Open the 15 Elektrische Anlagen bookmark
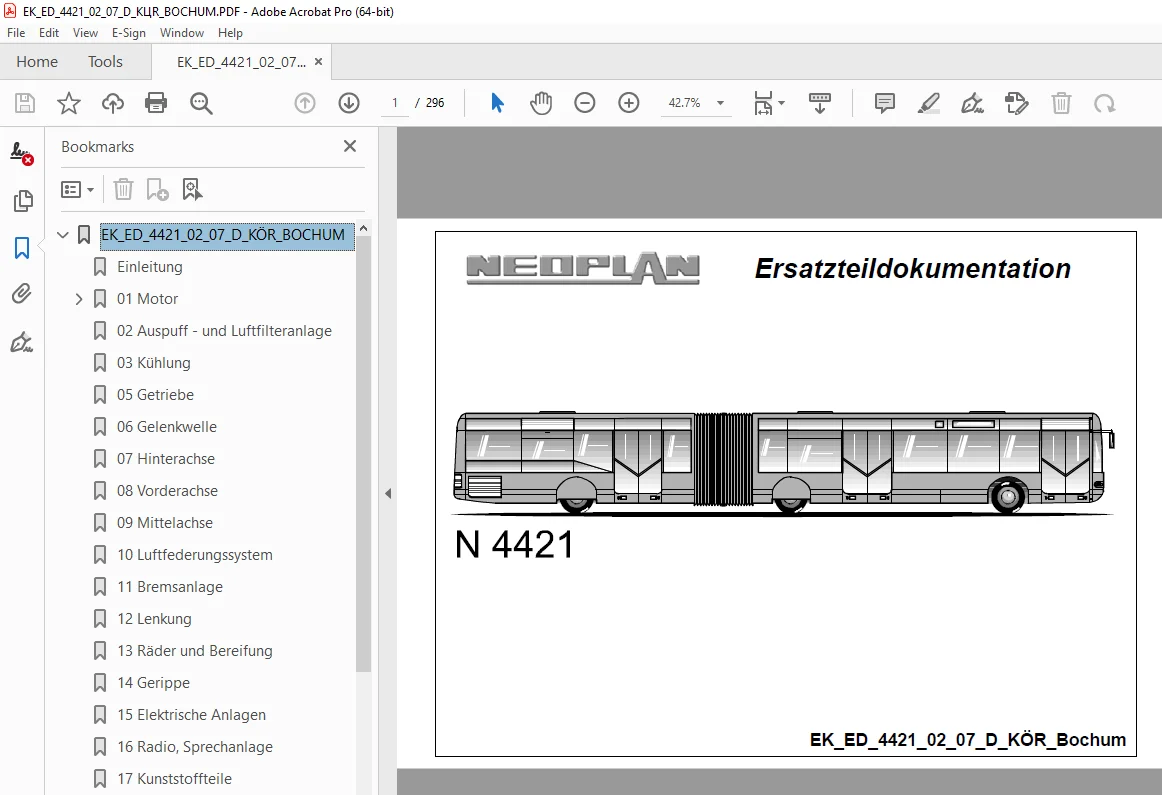Viewport: 1162px width, 795px height. [191, 715]
